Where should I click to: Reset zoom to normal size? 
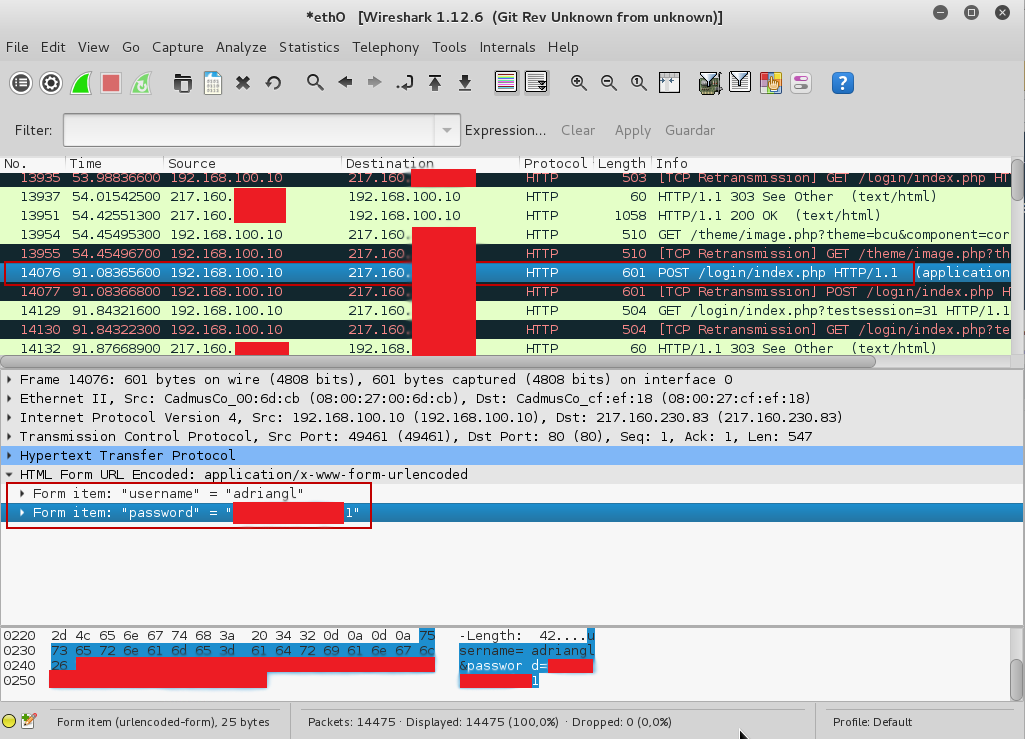pos(639,82)
